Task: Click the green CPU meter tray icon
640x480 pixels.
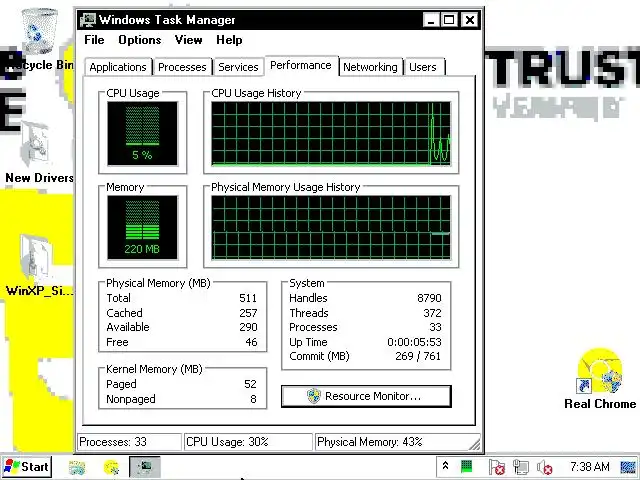Action: coord(467,466)
